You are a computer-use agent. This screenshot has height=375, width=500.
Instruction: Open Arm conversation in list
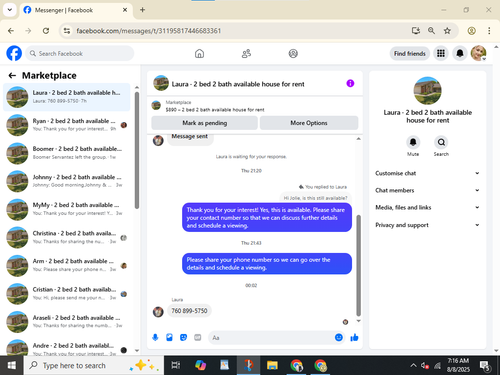click(67, 265)
